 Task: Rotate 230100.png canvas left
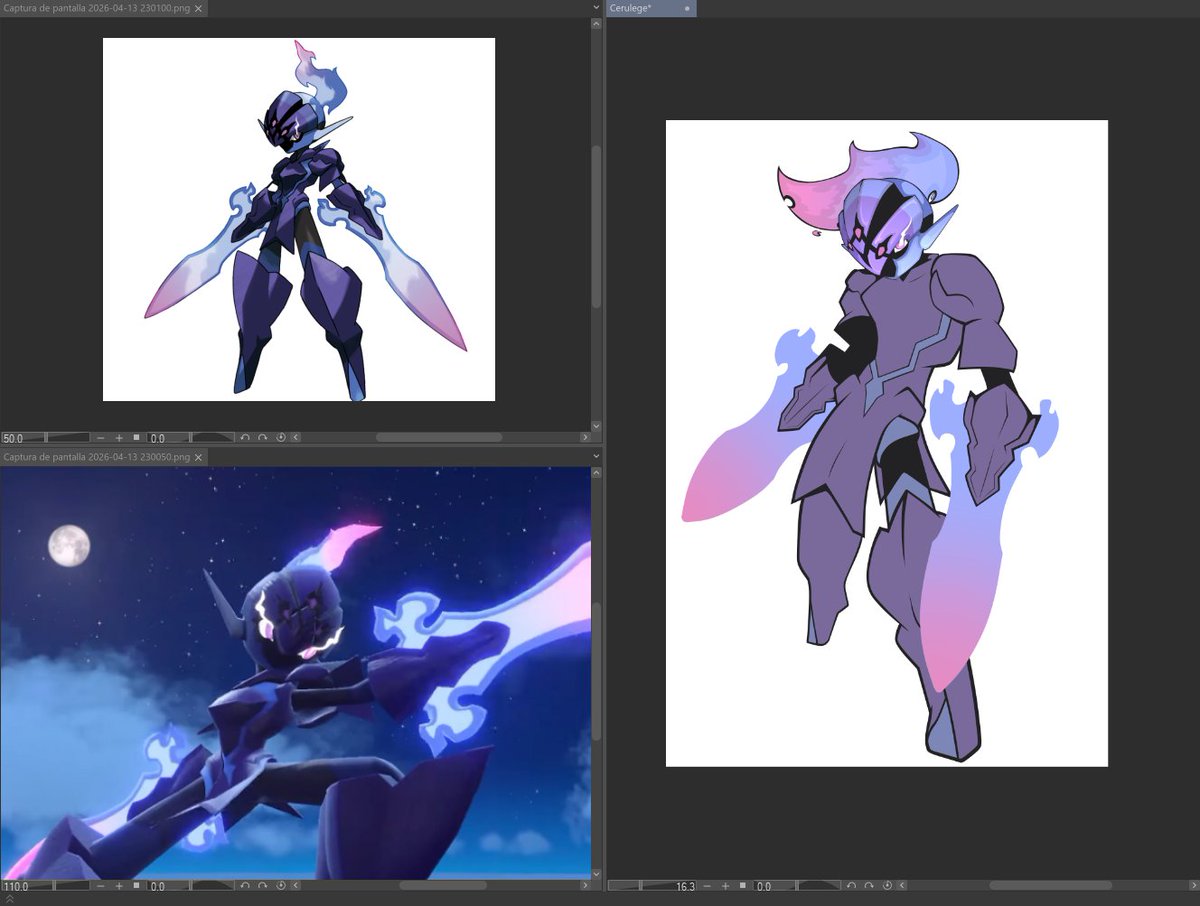coord(245,437)
